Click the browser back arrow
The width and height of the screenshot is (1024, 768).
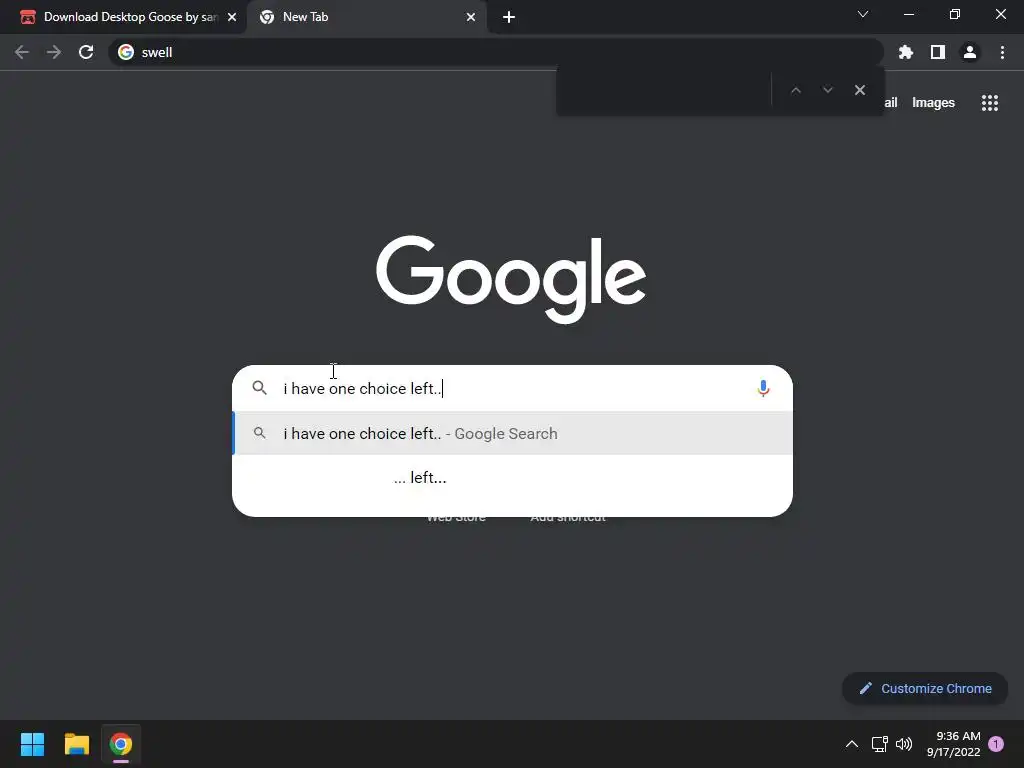pyautogui.click(x=22, y=52)
